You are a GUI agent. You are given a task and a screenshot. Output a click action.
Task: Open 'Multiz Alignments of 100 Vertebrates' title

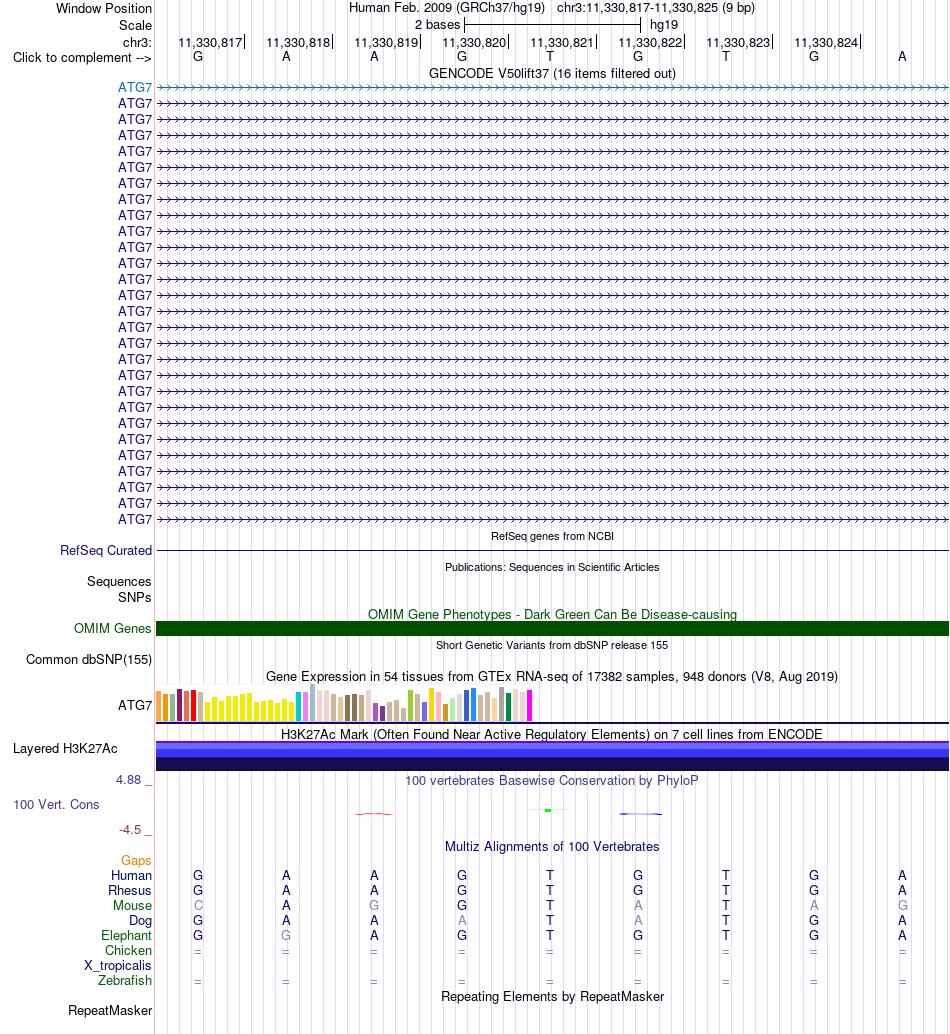(552, 846)
